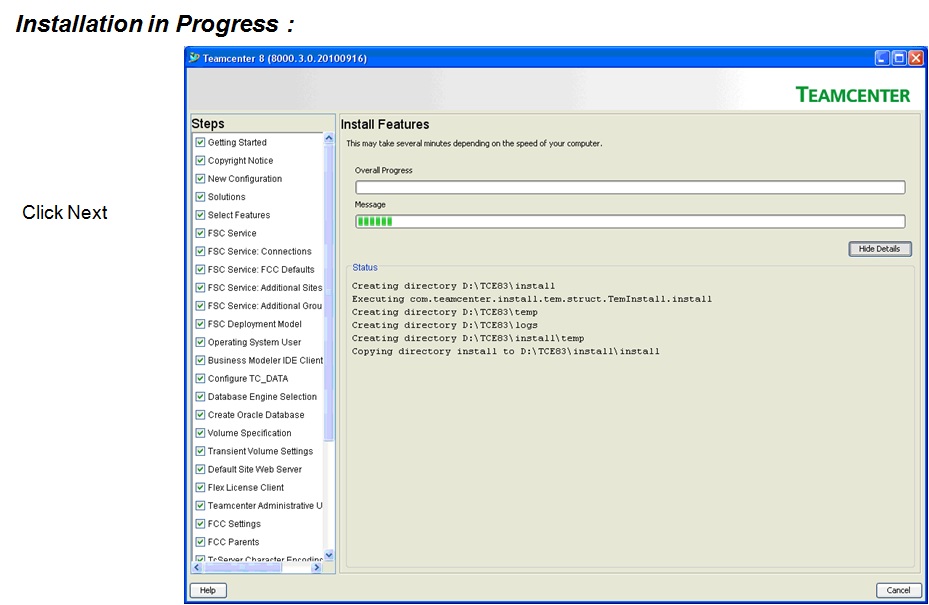Click the FCC Parents step icon
The height and width of the screenshot is (605, 929).
click(200, 541)
